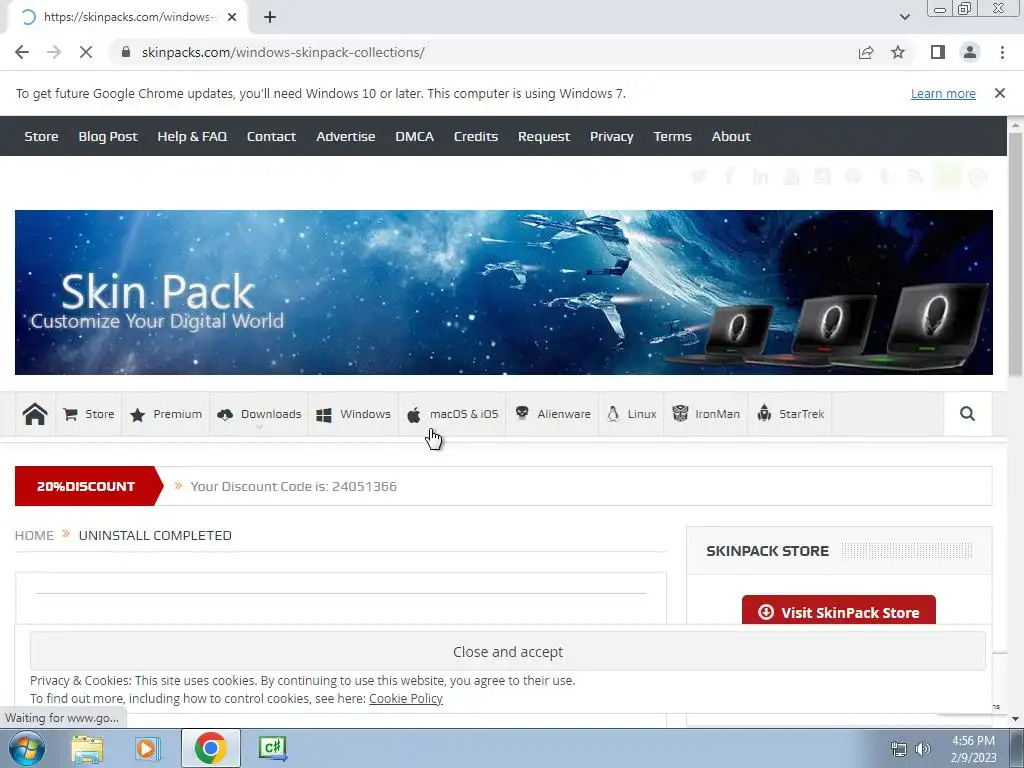1024x768 pixels.
Task: Open the About page link
Action: pos(731,136)
